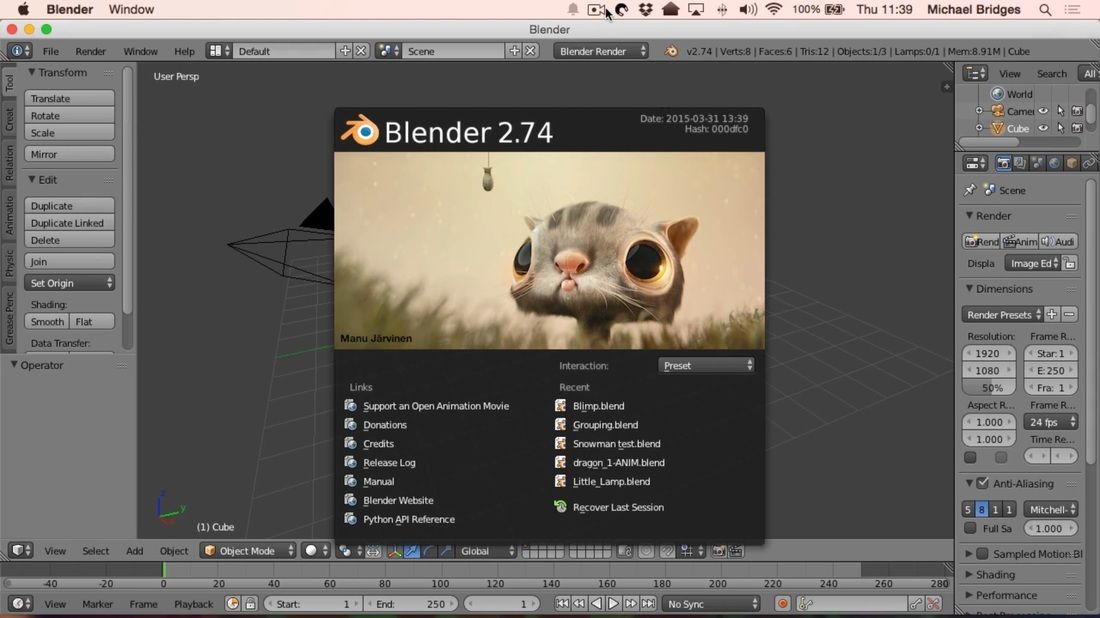1100x618 pixels.
Task: Toggle camera renderability for the Camera object
Action: point(1076,111)
